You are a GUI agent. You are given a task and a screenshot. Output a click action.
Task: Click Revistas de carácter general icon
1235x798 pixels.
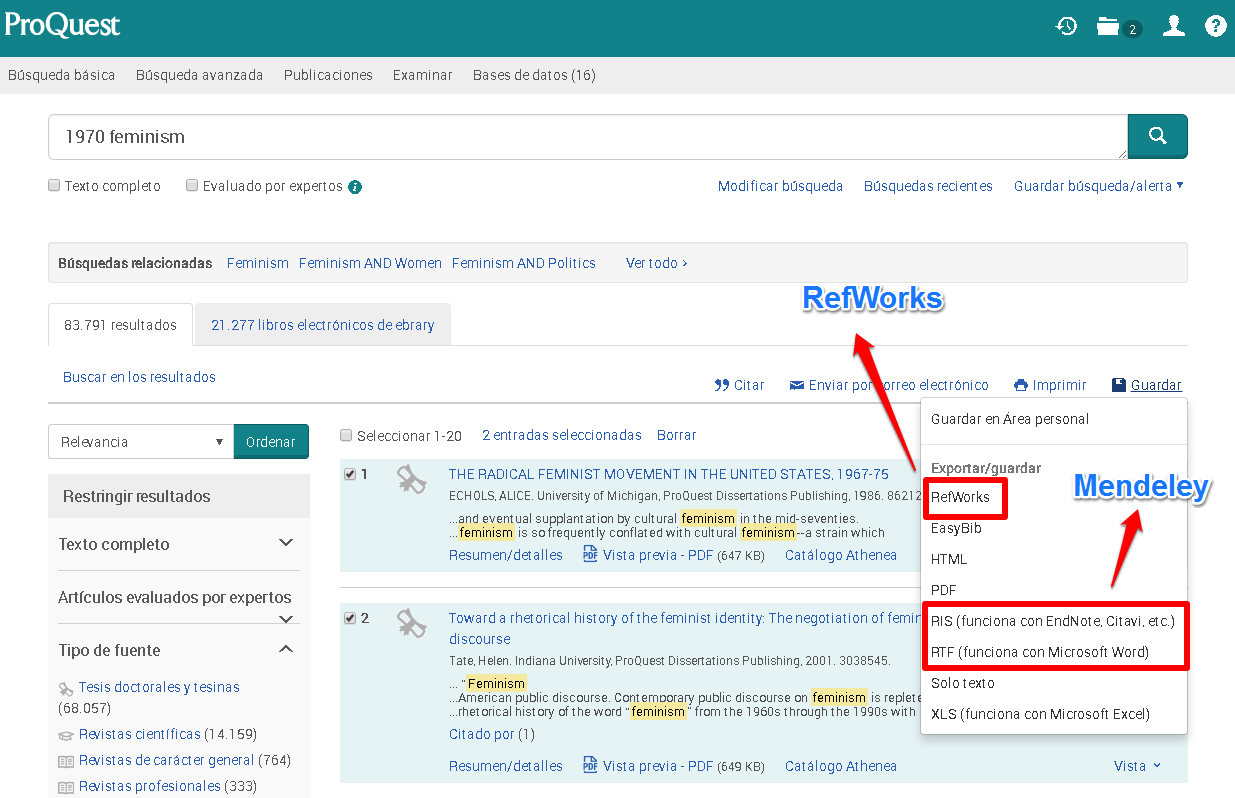[66, 761]
